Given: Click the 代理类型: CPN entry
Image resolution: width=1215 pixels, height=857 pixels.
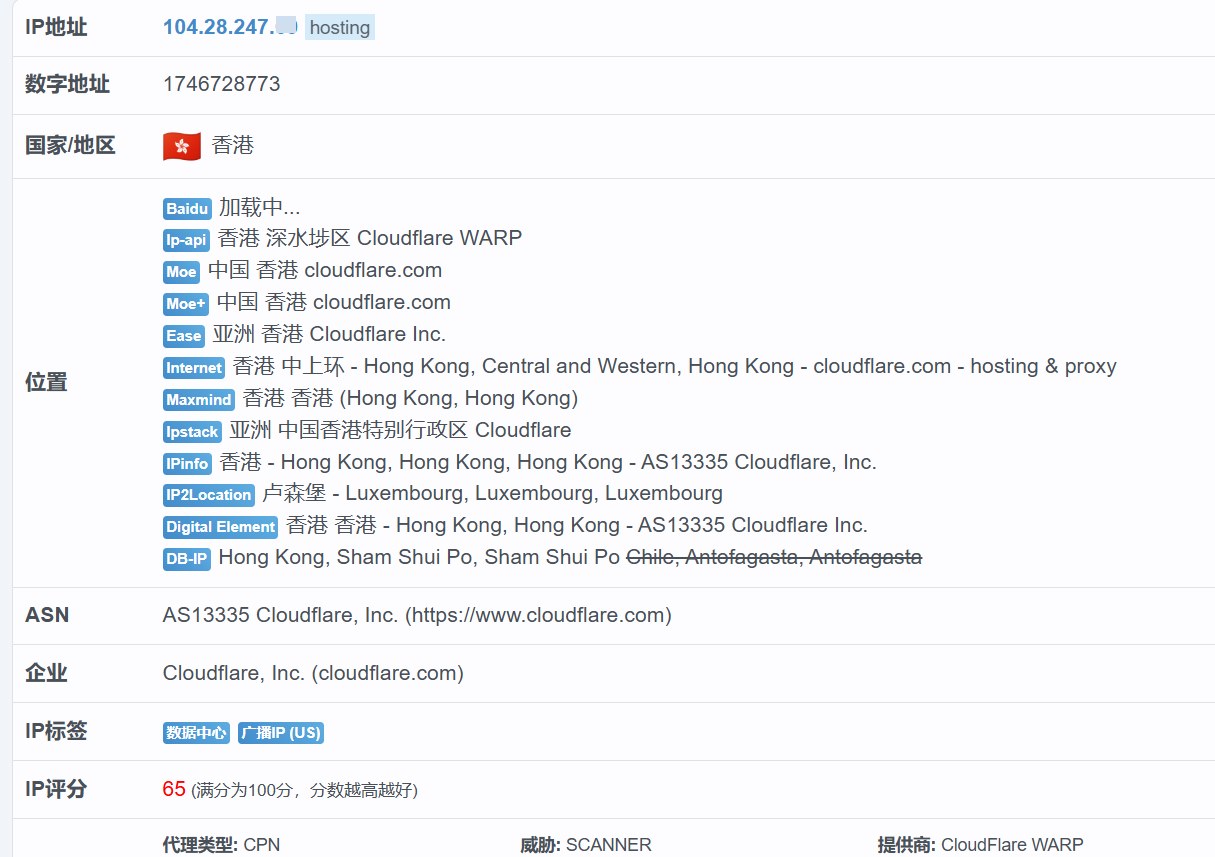Looking at the screenshot, I should tap(221, 845).
